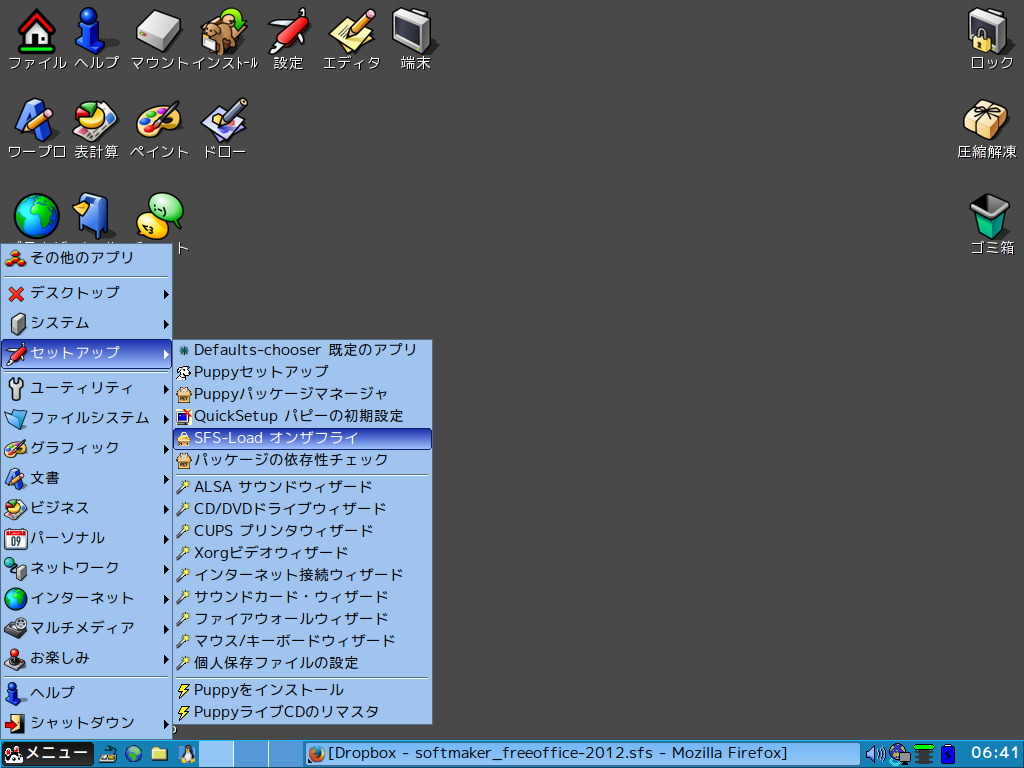Expand the シャットダウン submenu
The width and height of the screenshot is (1024, 768).
pyautogui.click(x=86, y=724)
